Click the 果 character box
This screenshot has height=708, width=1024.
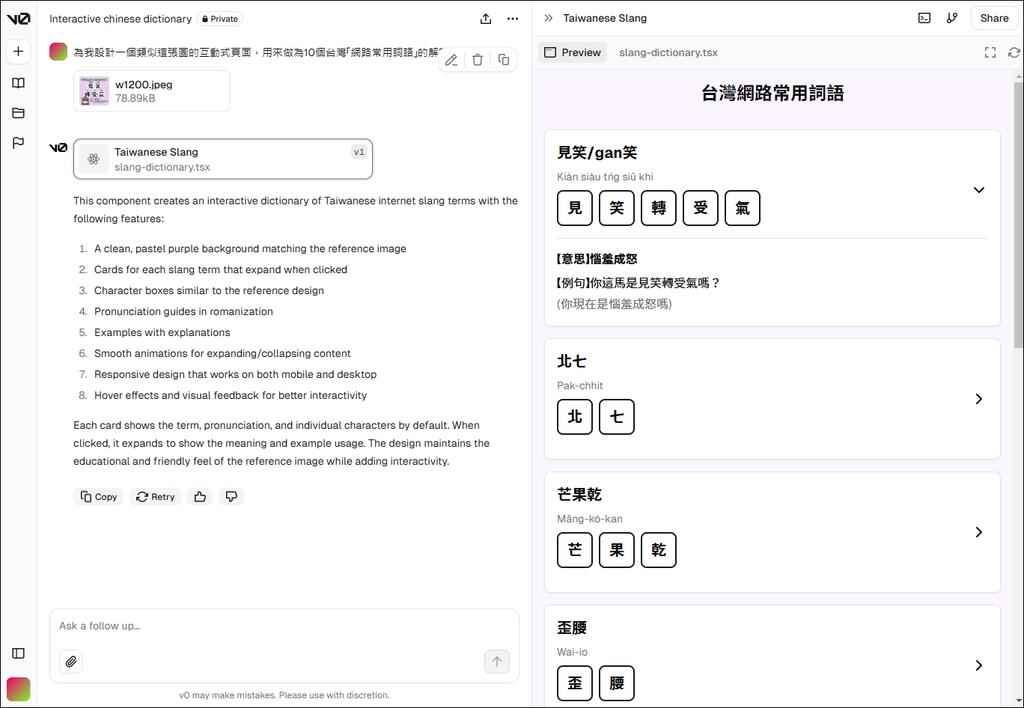point(616,550)
